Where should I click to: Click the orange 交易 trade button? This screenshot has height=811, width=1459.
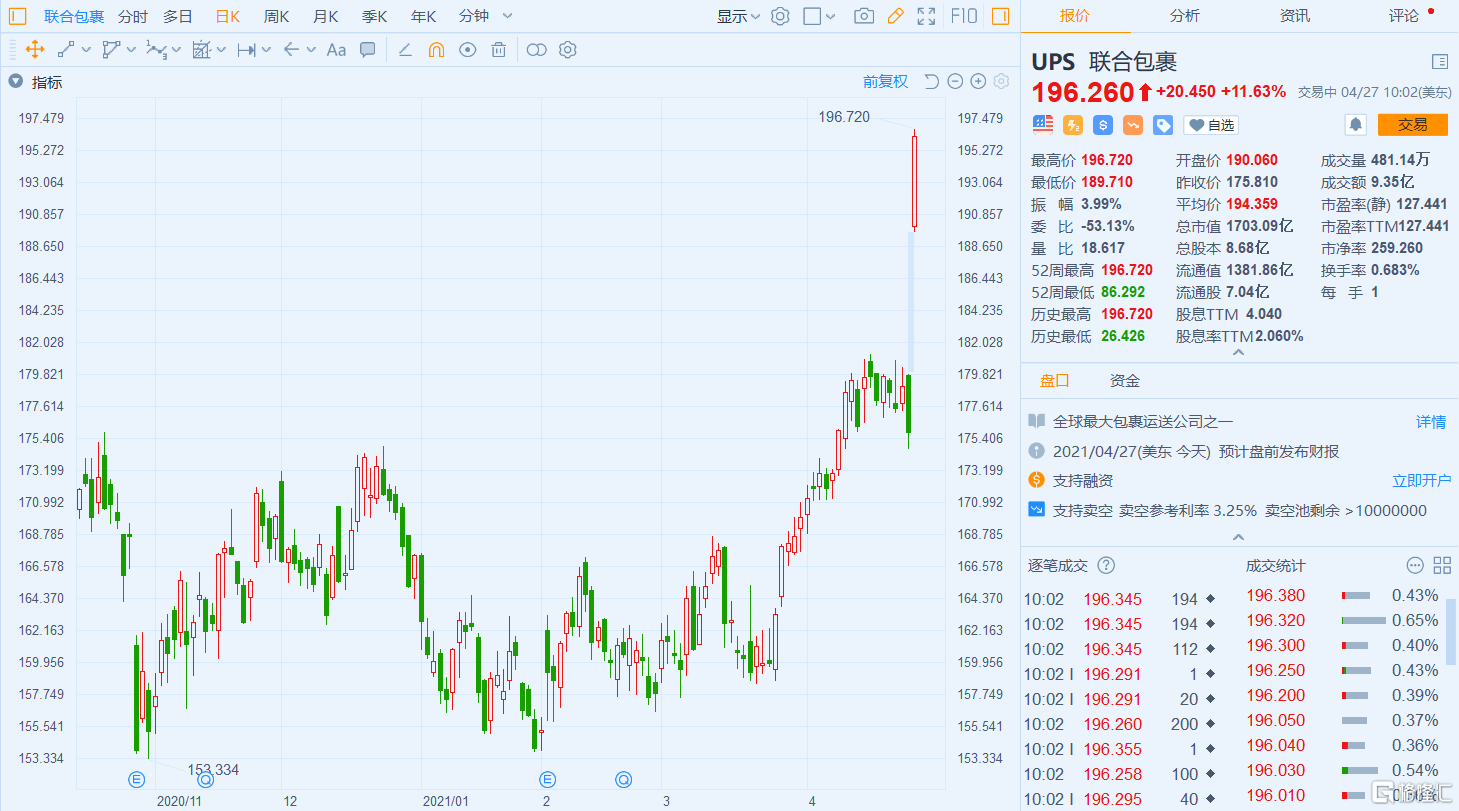click(x=1412, y=125)
